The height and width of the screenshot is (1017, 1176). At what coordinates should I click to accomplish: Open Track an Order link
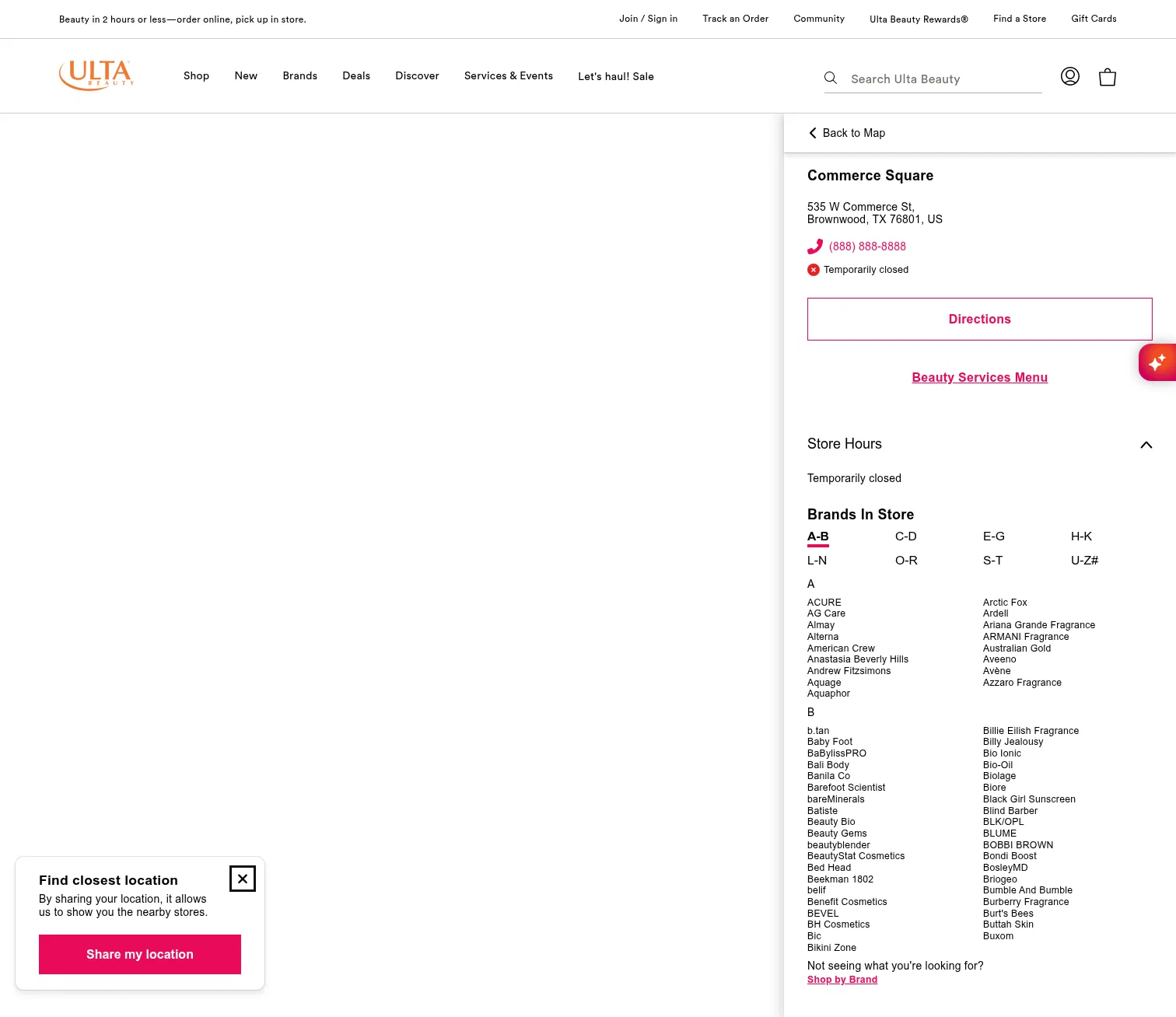pyautogui.click(x=736, y=19)
